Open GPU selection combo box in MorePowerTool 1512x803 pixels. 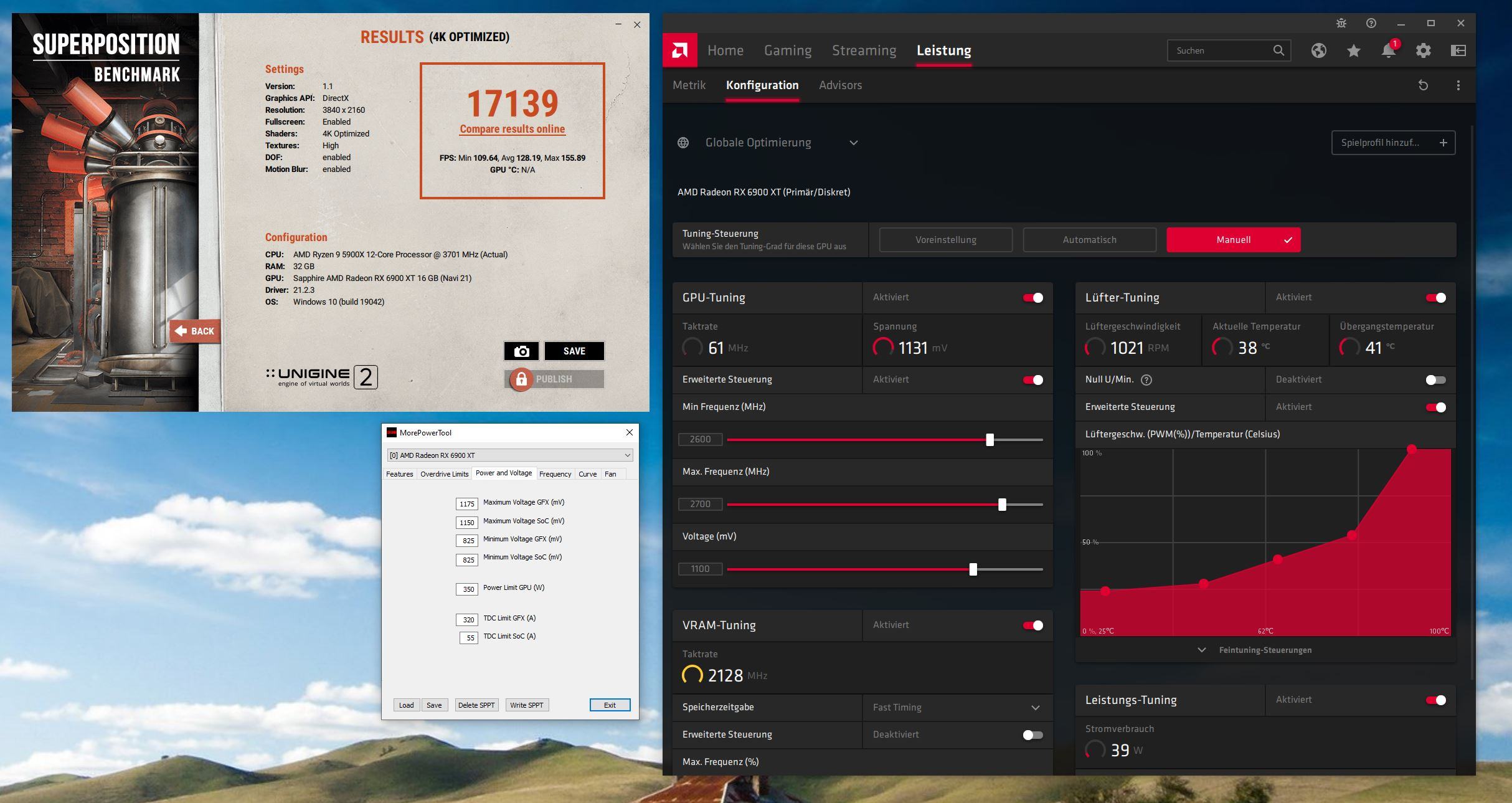pos(510,455)
